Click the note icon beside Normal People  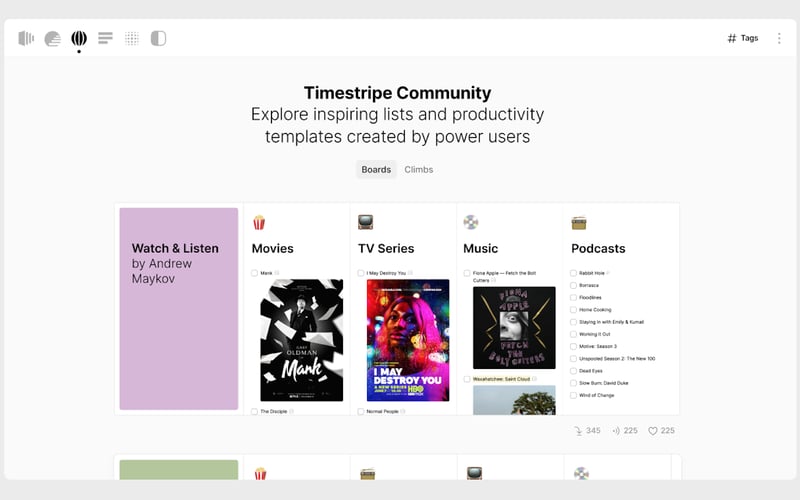(403, 411)
